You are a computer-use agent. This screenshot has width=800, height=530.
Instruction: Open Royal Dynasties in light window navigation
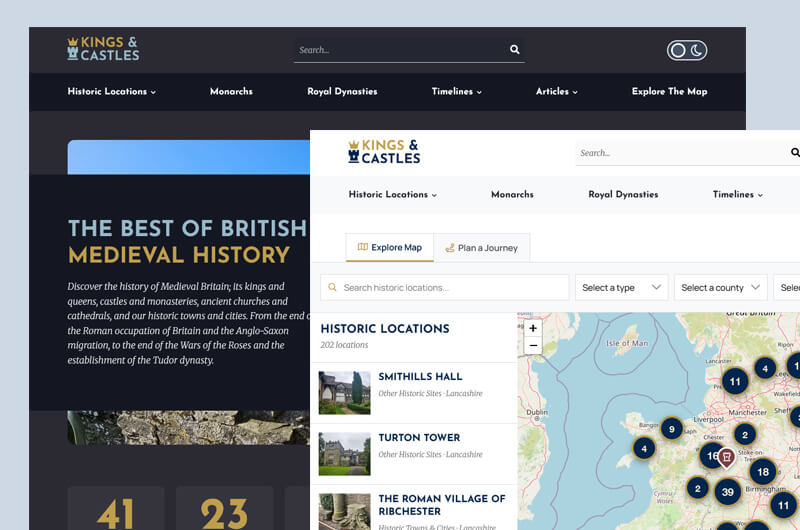(623, 194)
